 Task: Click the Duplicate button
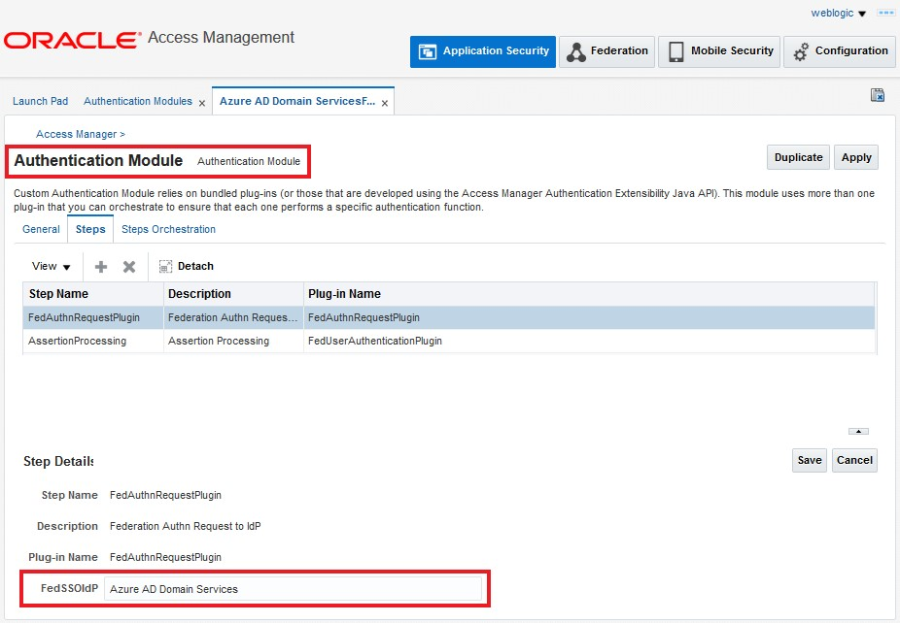798,158
